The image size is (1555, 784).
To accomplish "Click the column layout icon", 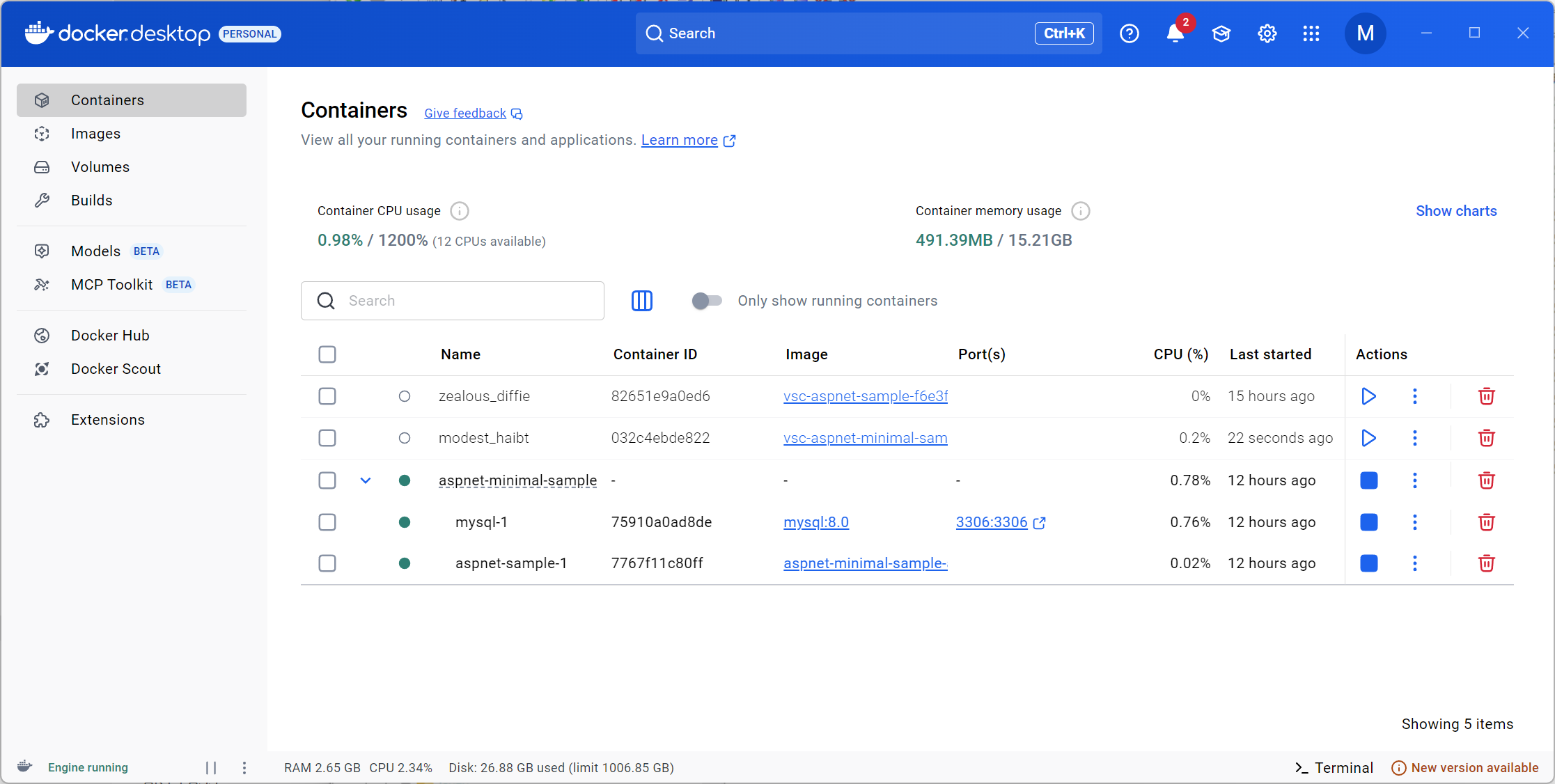I will click(641, 301).
